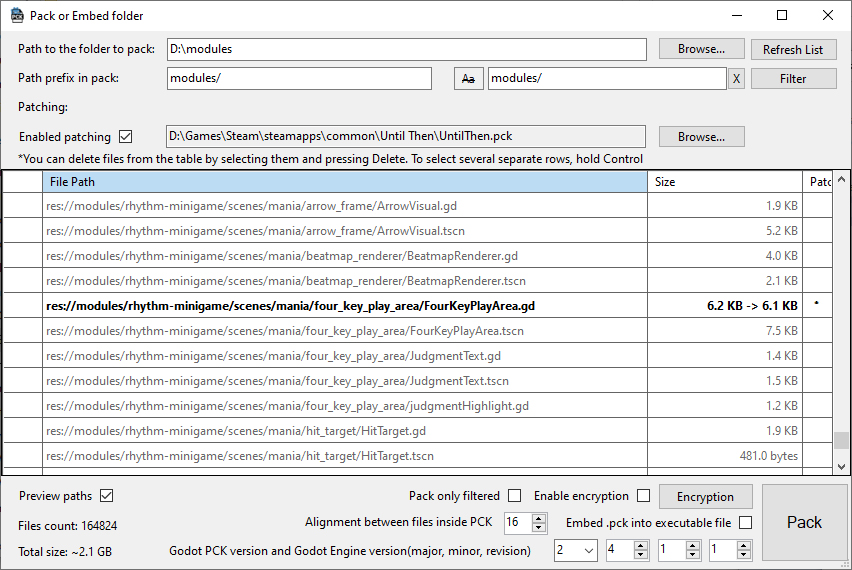Click the 6.2 KB -> 6.1 KB size cell
Viewport: 852px width, 570px height.
point(725,306)
